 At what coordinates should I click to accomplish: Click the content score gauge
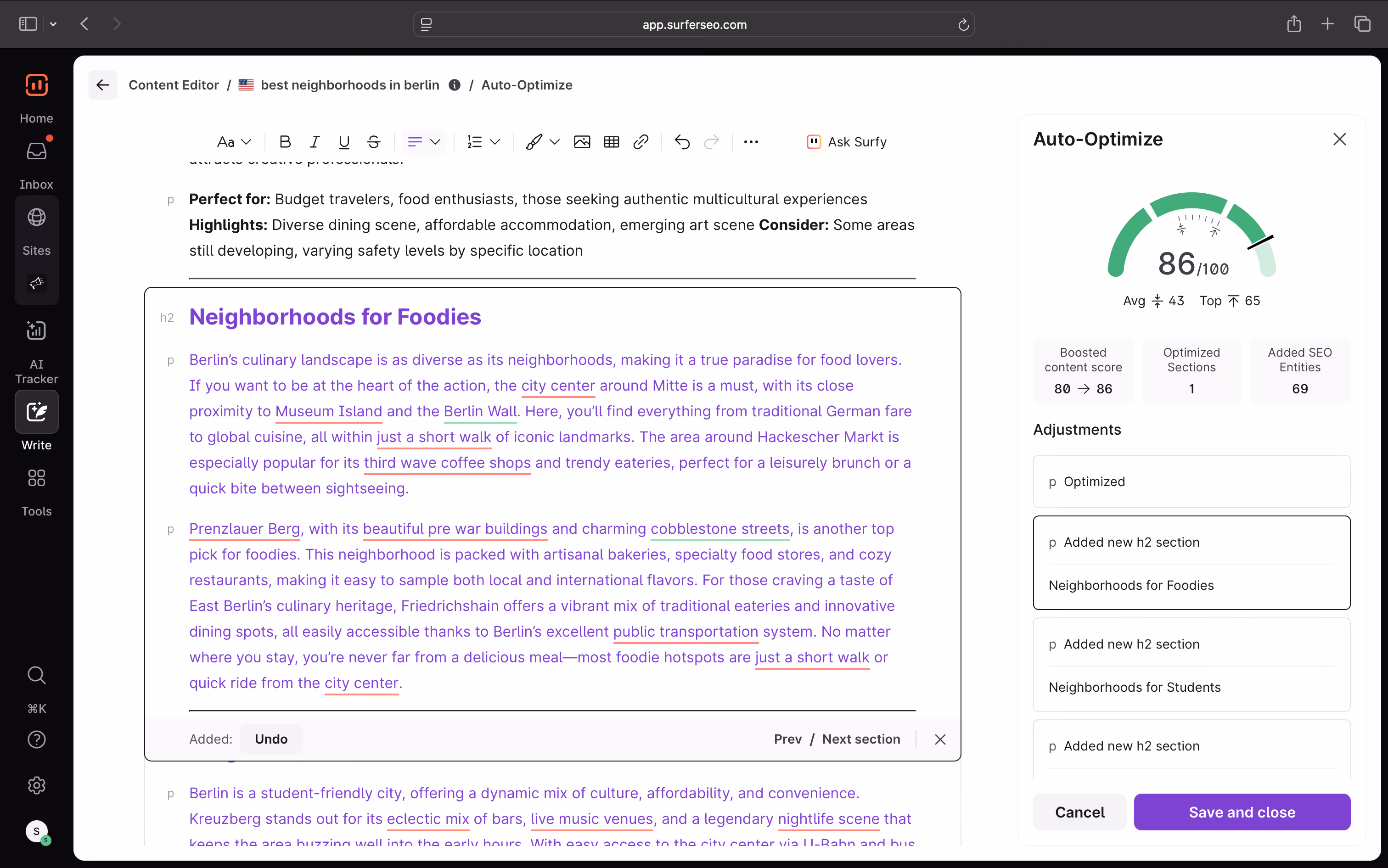1191,236
